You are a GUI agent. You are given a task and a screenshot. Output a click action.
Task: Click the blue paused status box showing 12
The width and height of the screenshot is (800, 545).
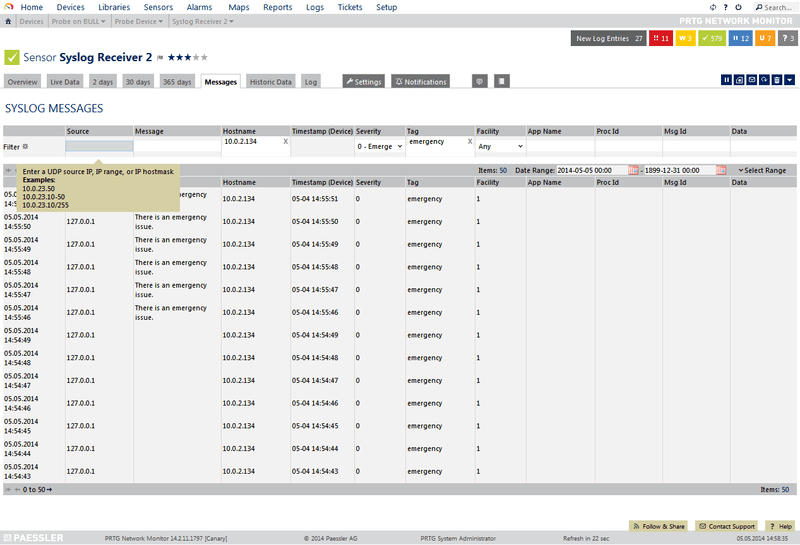point(740,38)
